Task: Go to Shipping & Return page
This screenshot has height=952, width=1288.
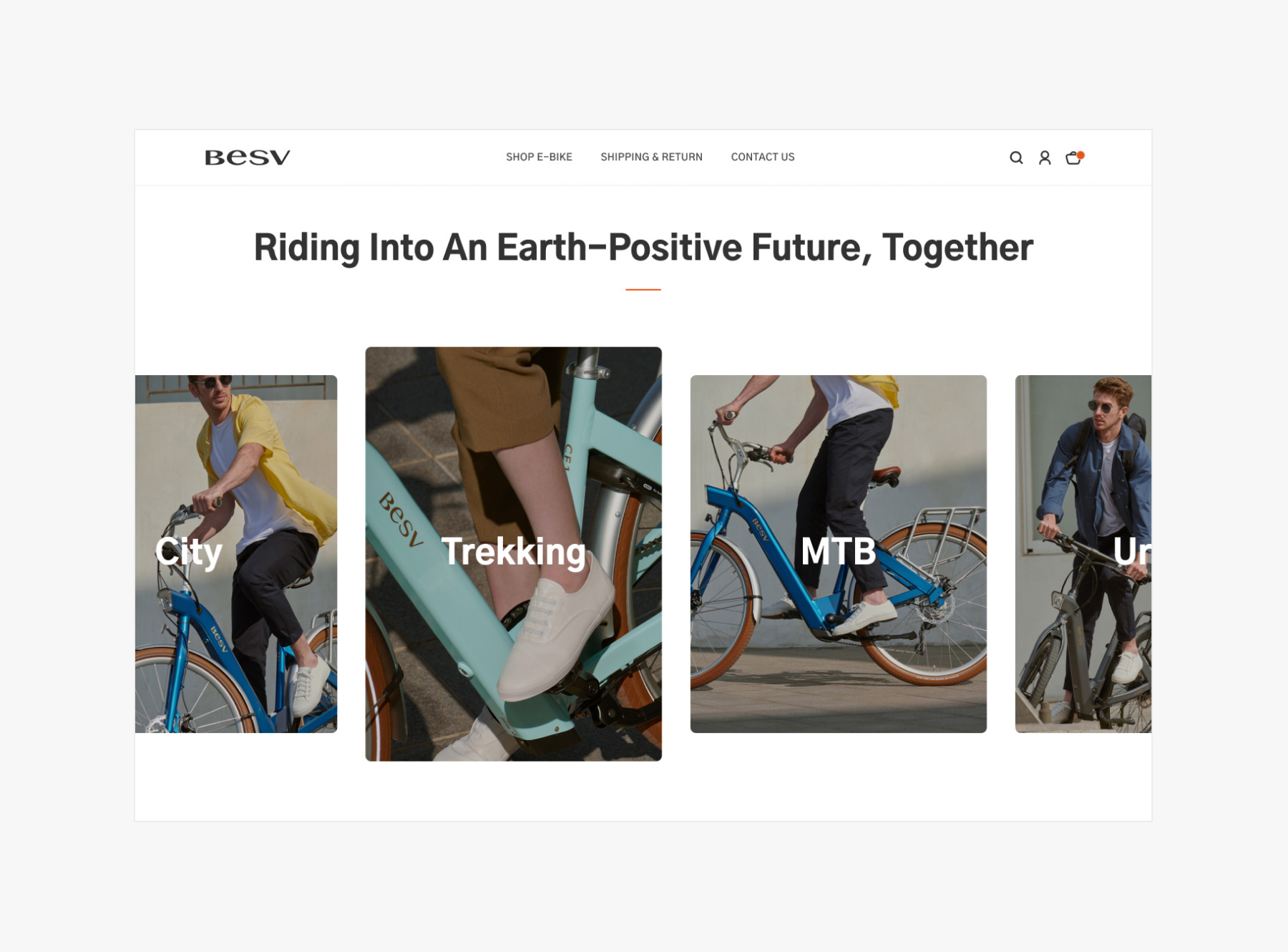Action: coord(651,157)
